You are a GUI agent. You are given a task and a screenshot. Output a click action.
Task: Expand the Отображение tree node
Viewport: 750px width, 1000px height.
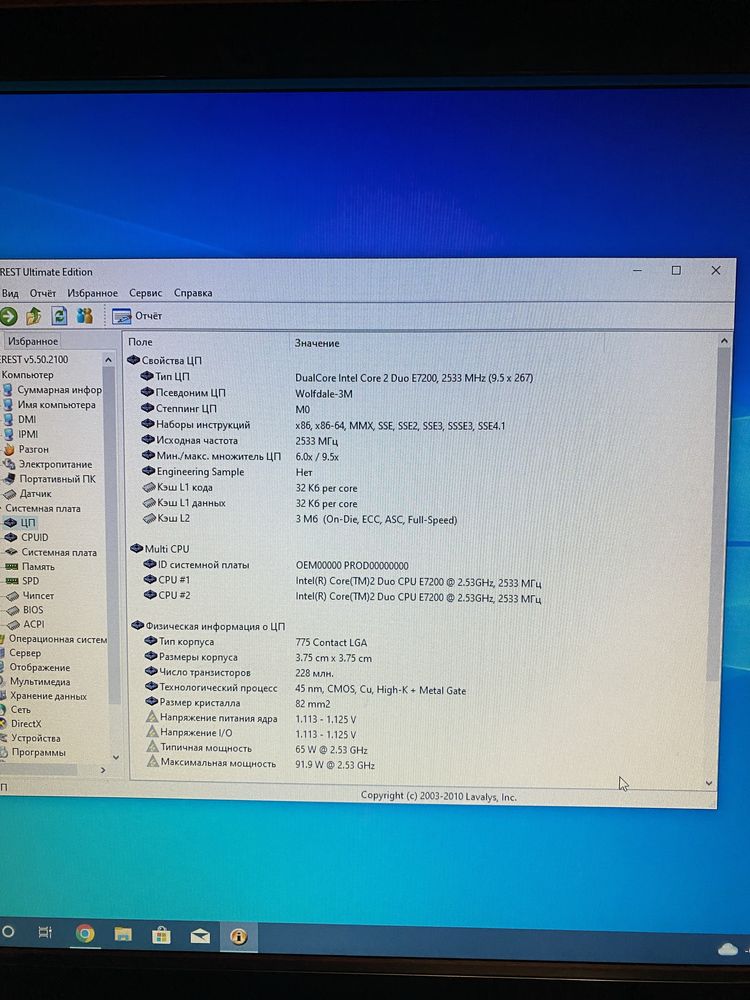coord(36,668)
